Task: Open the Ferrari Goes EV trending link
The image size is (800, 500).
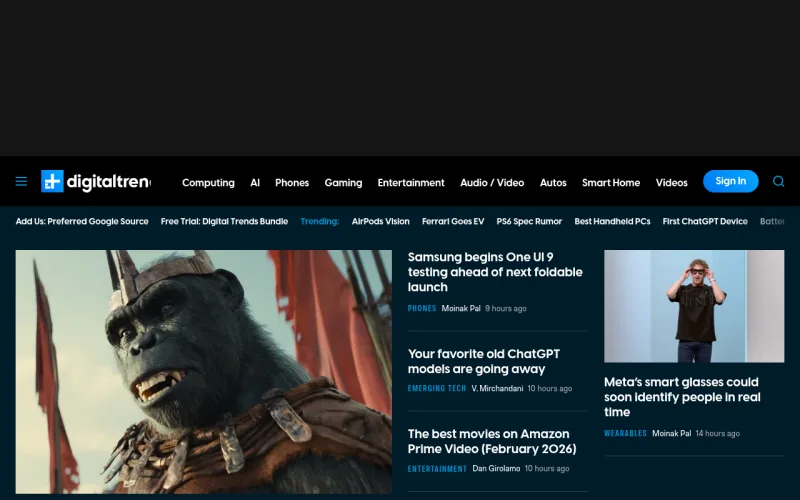Action: click(x=453, y=221)
